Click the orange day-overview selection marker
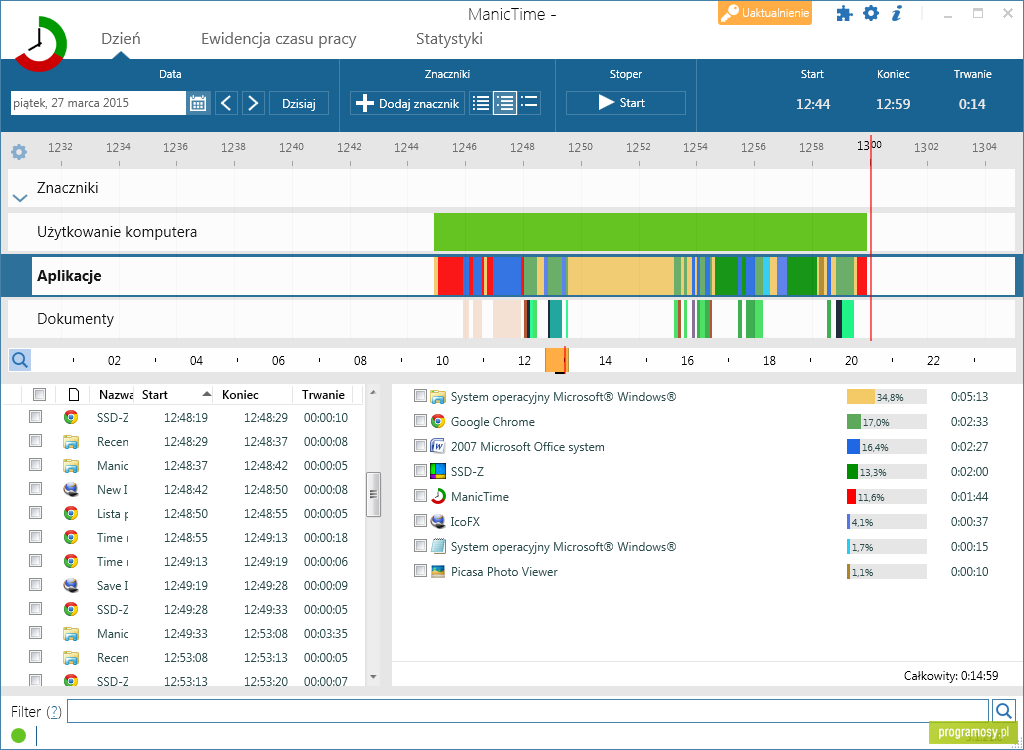Screen dimensions: 1024x750 (555, 359)
